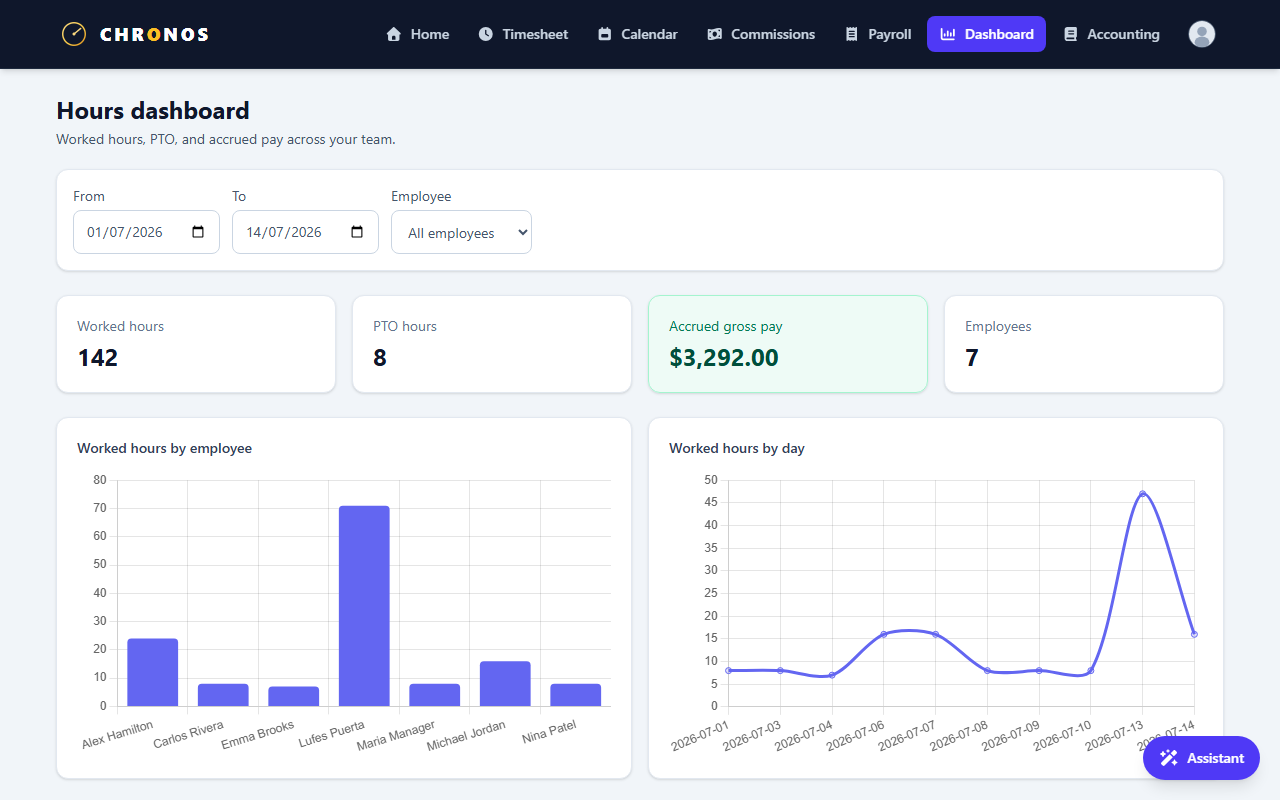Image resolution: width=1280 pixels, height=800 pixels.
Task: Click the Lufes Puerta bar in chart
Action: 364,606
